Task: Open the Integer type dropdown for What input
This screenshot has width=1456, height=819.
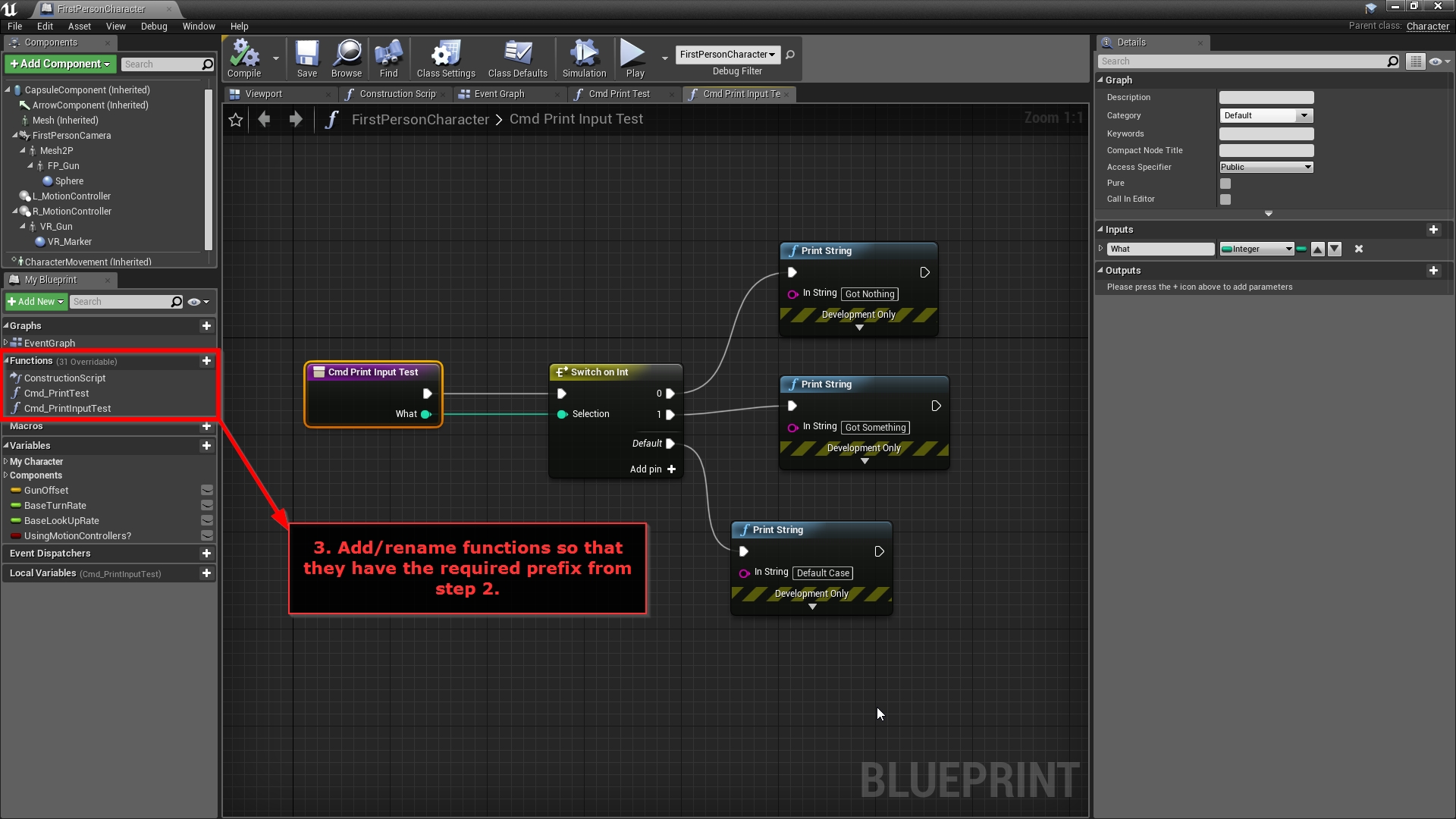Action: coord(1255,249)
